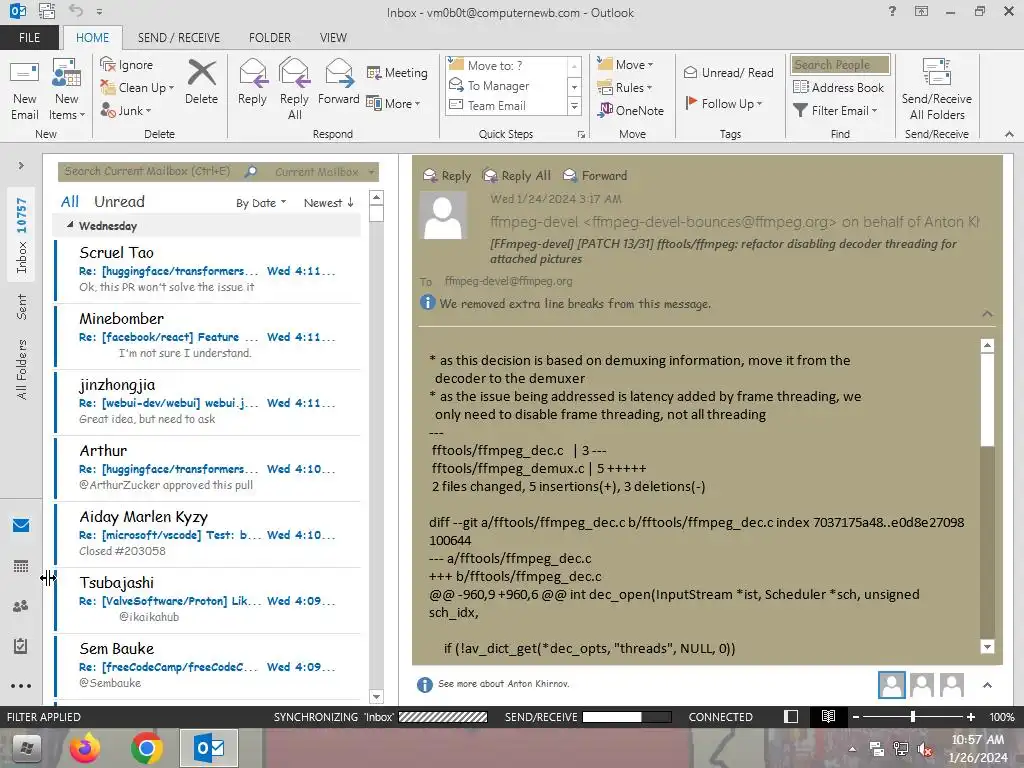This screenshot has height=768, width=1024.
Task: Open Firefox from the taskbar
Action: (x=85, y=748)
